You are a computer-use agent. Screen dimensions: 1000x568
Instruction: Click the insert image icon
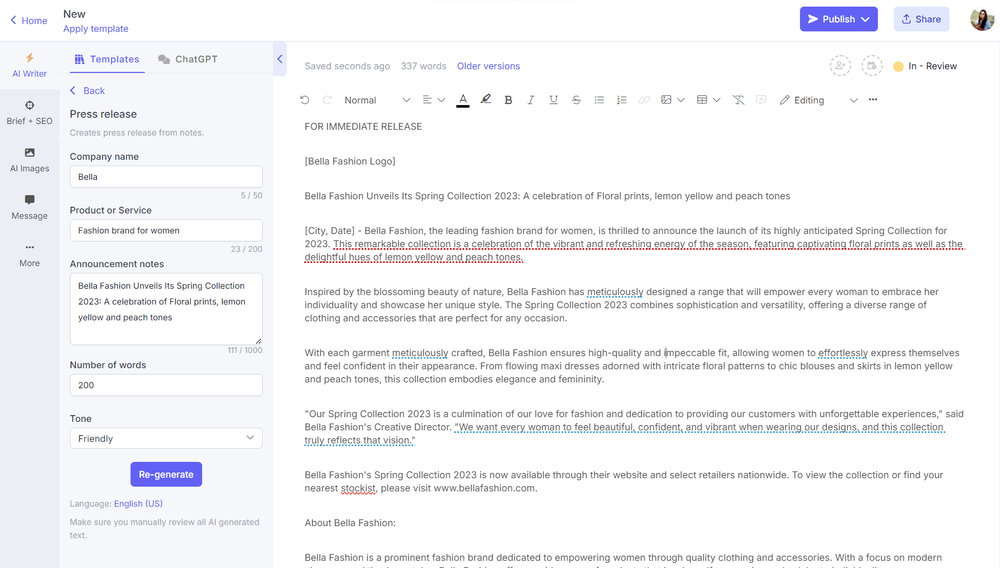pyautogui.click(x=666, y=100)
